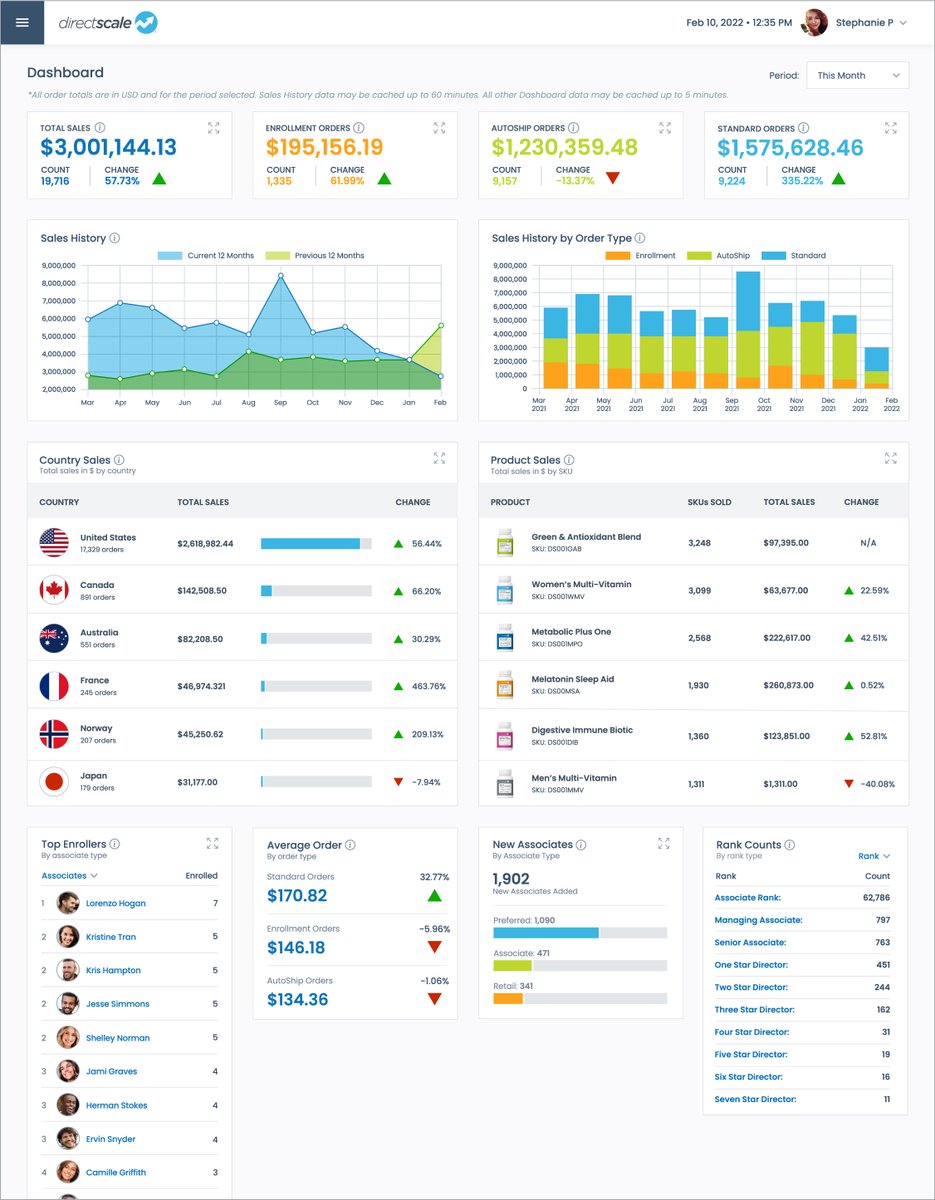Image resolution: width=935 pixels, height=1200 pixels.
Task: Open Kristine Tran's profile link
Action: click(x=111, y=937)
